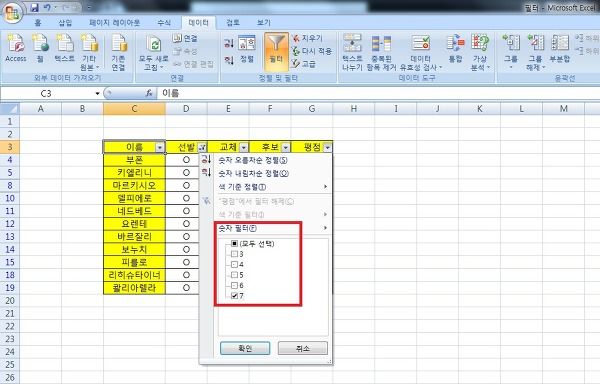This screenshot has height=384, width=600.
Task: Open filter dropdown on 선발 header
Action: tap(202, 147)
